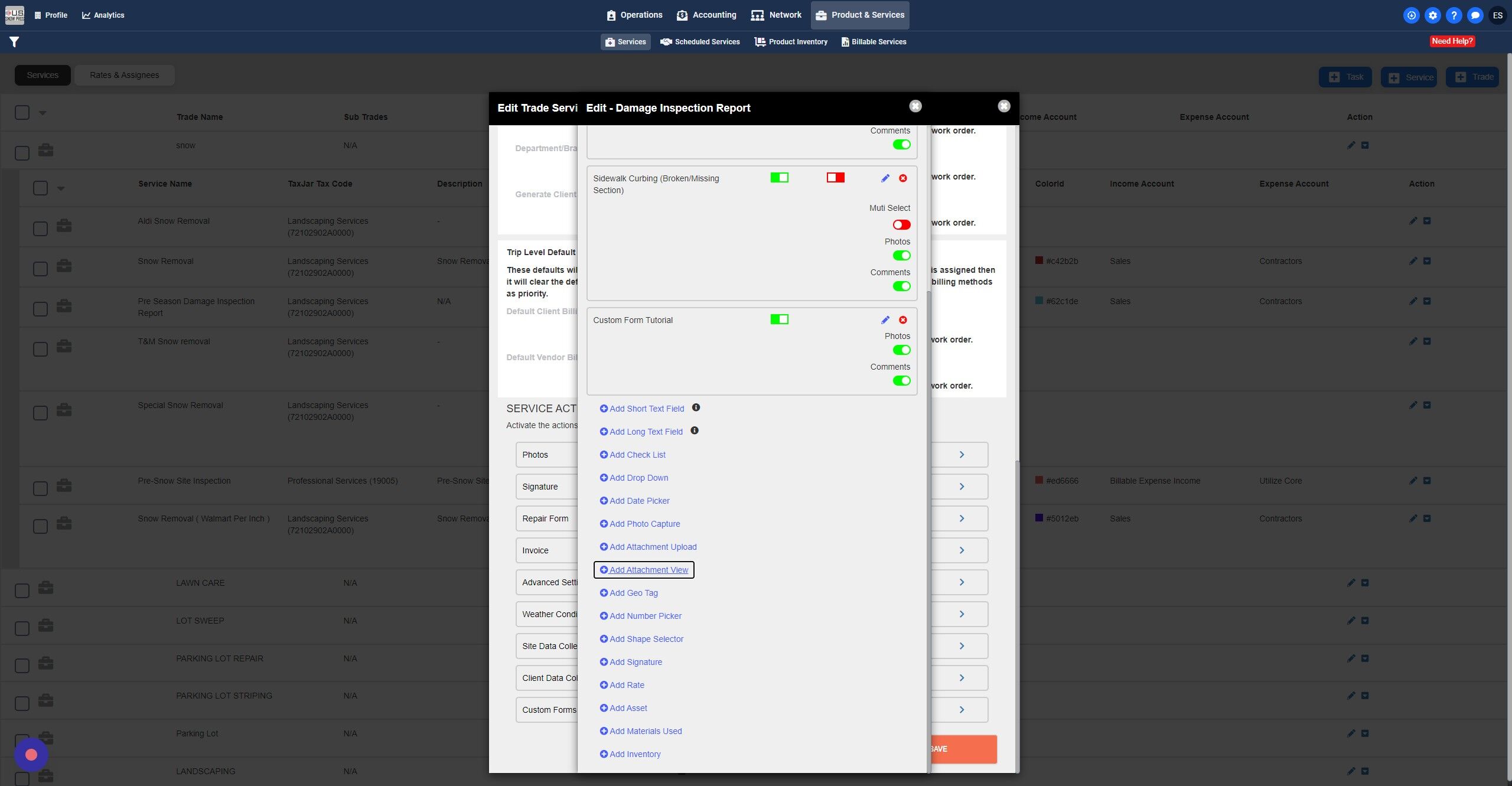Expand the Custom Forms row chevron
The image size is (1512, 786).
coord(962,710)
